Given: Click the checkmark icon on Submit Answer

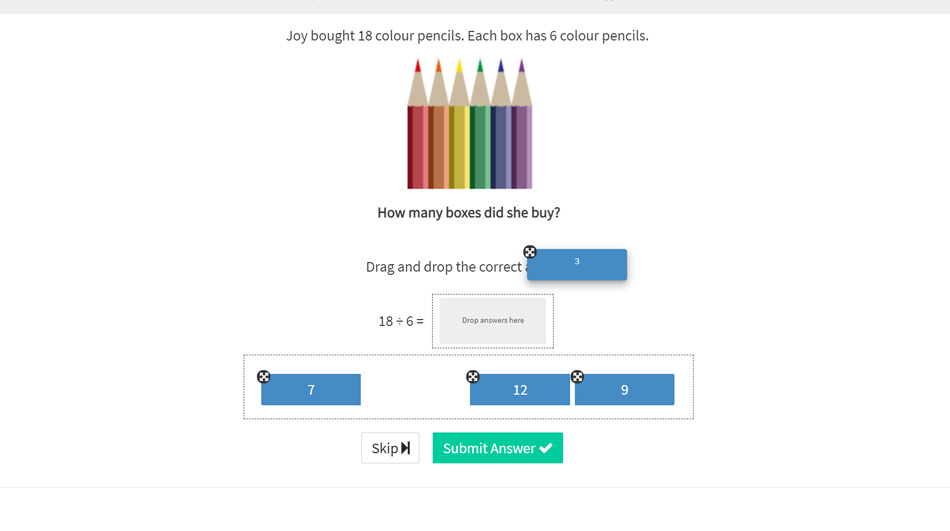Looking at the screenshot, I should 546,448.
